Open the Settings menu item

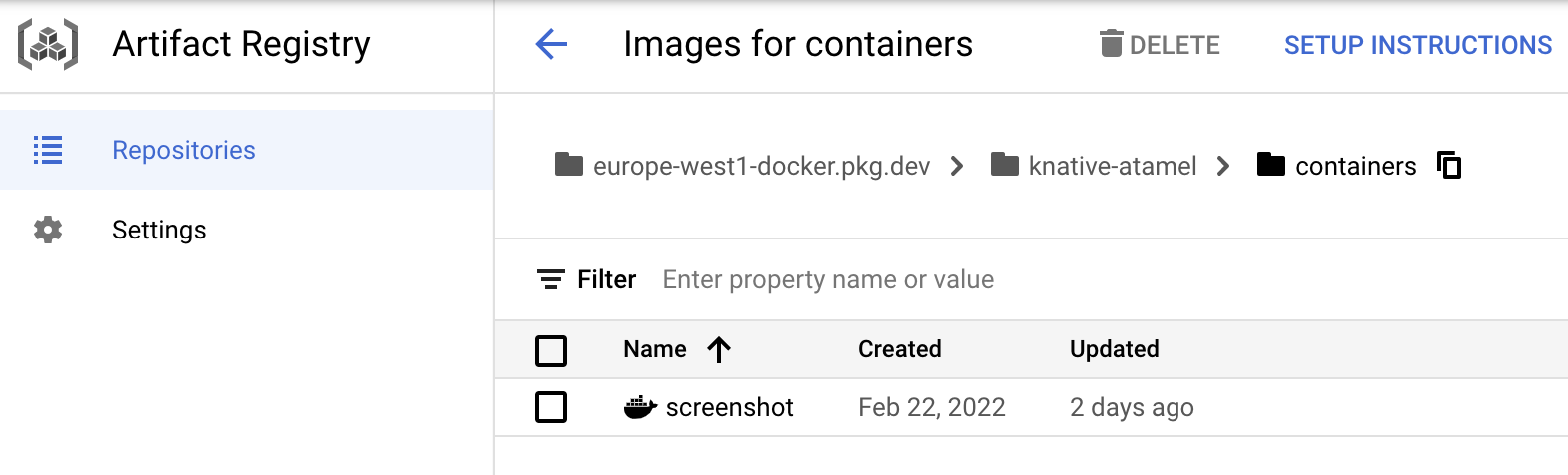pyautogui.click(x=159, y=230)
